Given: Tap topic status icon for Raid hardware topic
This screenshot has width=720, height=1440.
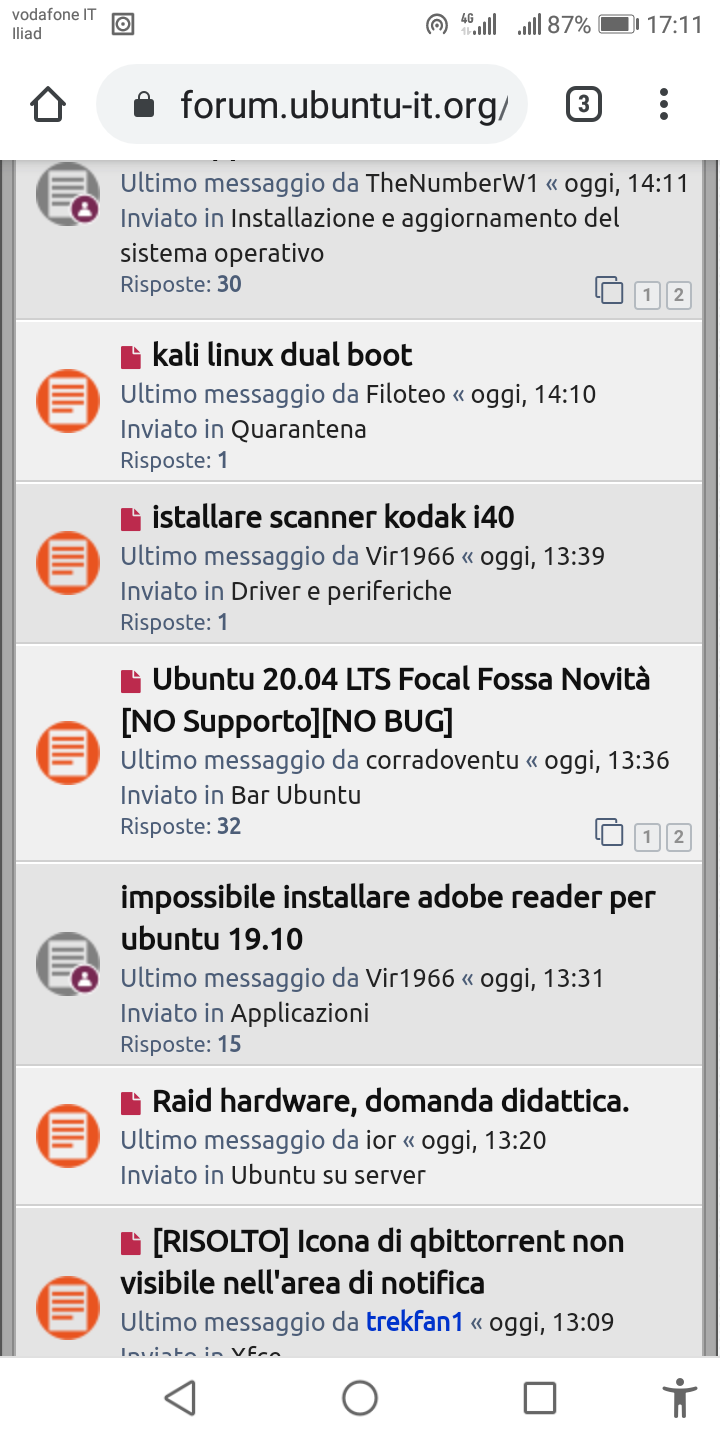Looking at the screenshot, I should click(x=68, y=1135).
